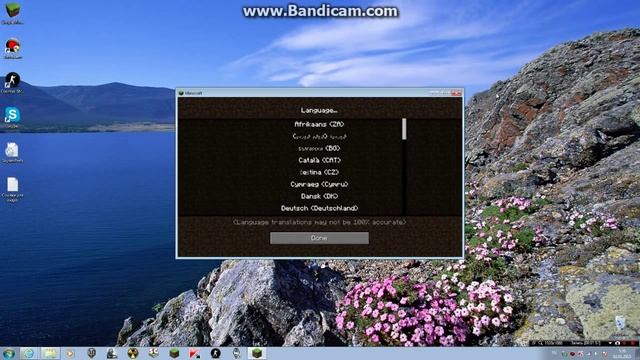The width and height of the screenshot is (640, 360).
Task: Switch to the highlighted running Minecraft taskbar button
Action: 257,353
